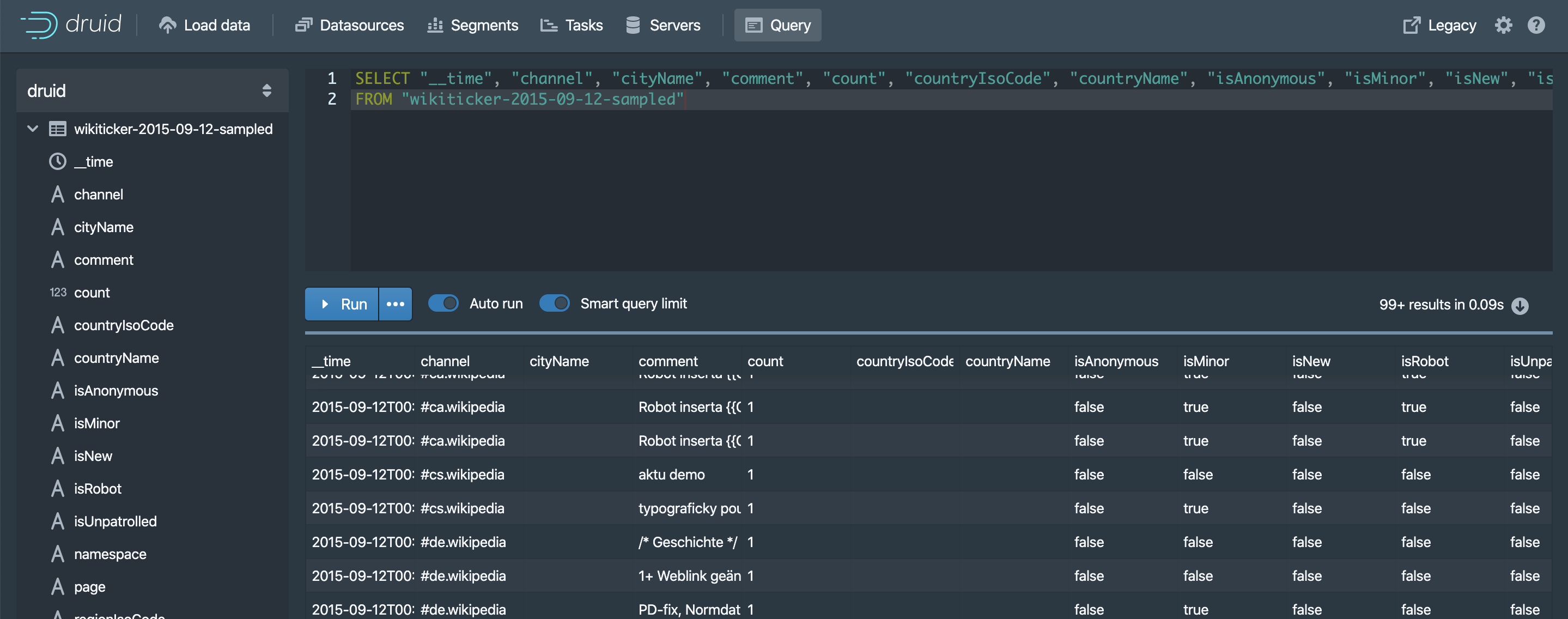The width and height of the screenshot is (1568, 619).
Task: Click wikiticker table icon in schema tree
Action: [58, 129]
